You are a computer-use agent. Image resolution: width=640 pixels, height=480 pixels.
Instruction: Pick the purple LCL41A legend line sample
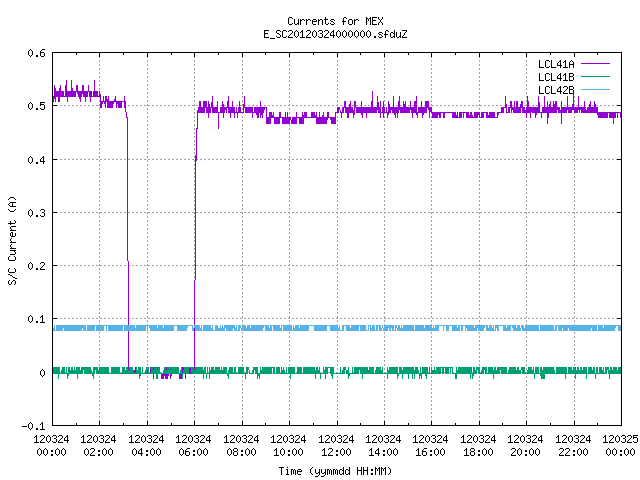(x=595, y=64)
